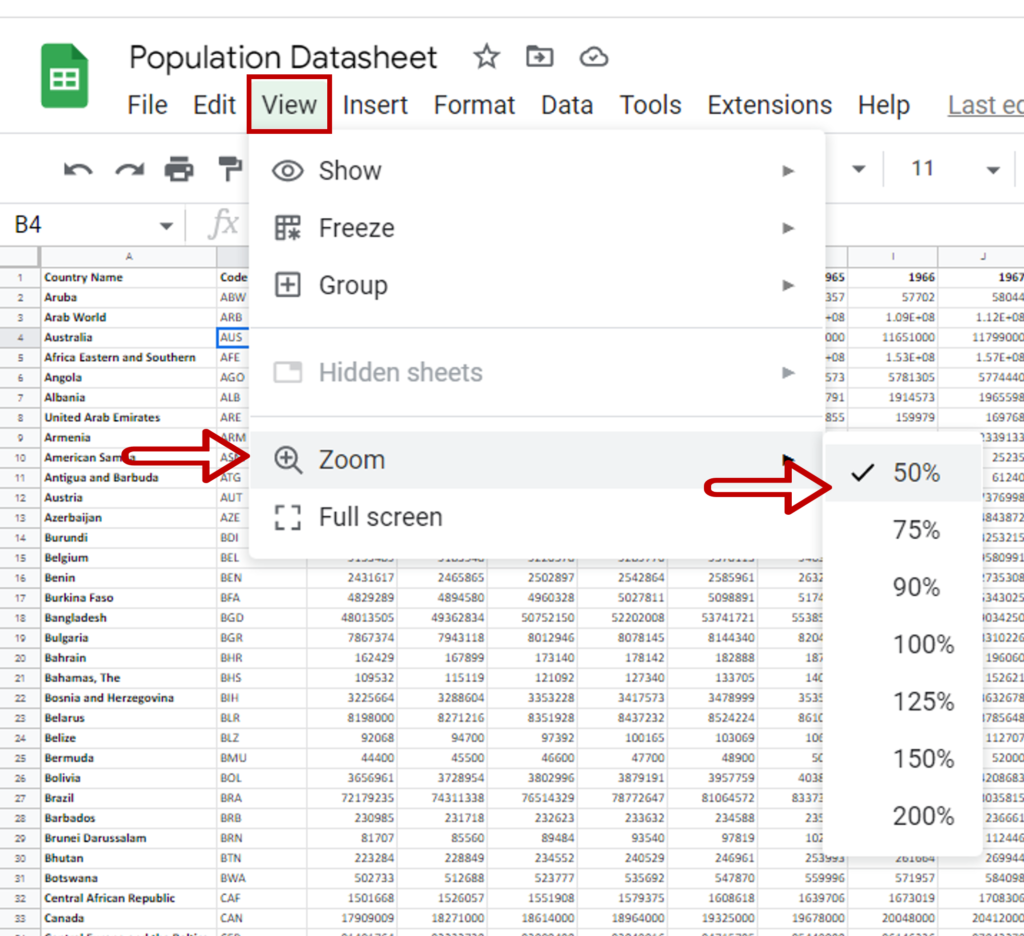The height and width of the screenshot is (936, 1024).
Task: Star the Population Datasheet spreadsheet
Action: click(x=486, y=57)
